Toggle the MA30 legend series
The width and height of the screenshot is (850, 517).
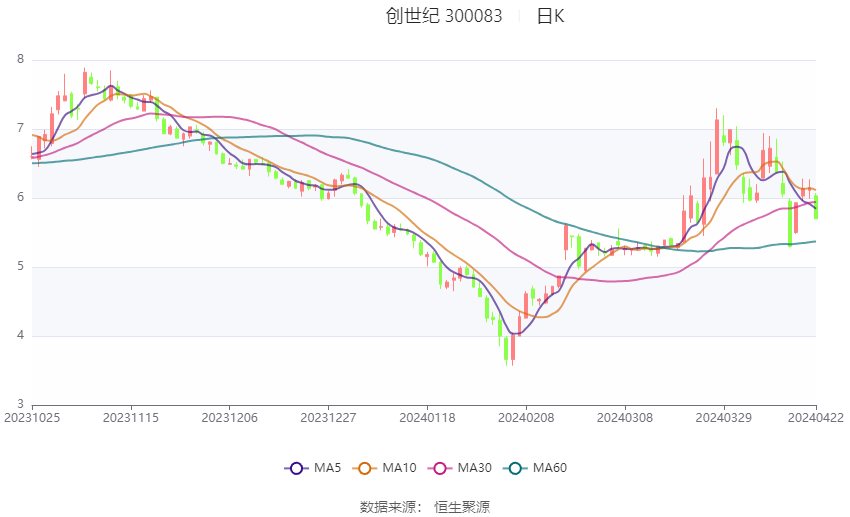pyautogui.click(x=460, y=468)
